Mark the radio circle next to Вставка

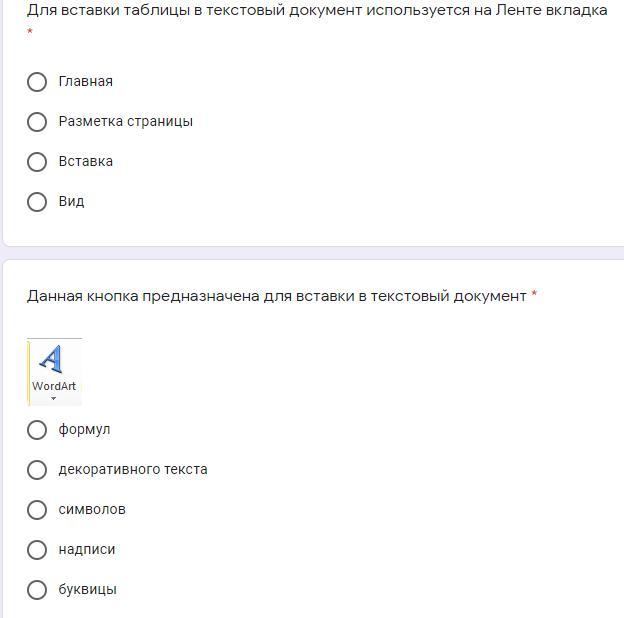(x=37, y=162)
